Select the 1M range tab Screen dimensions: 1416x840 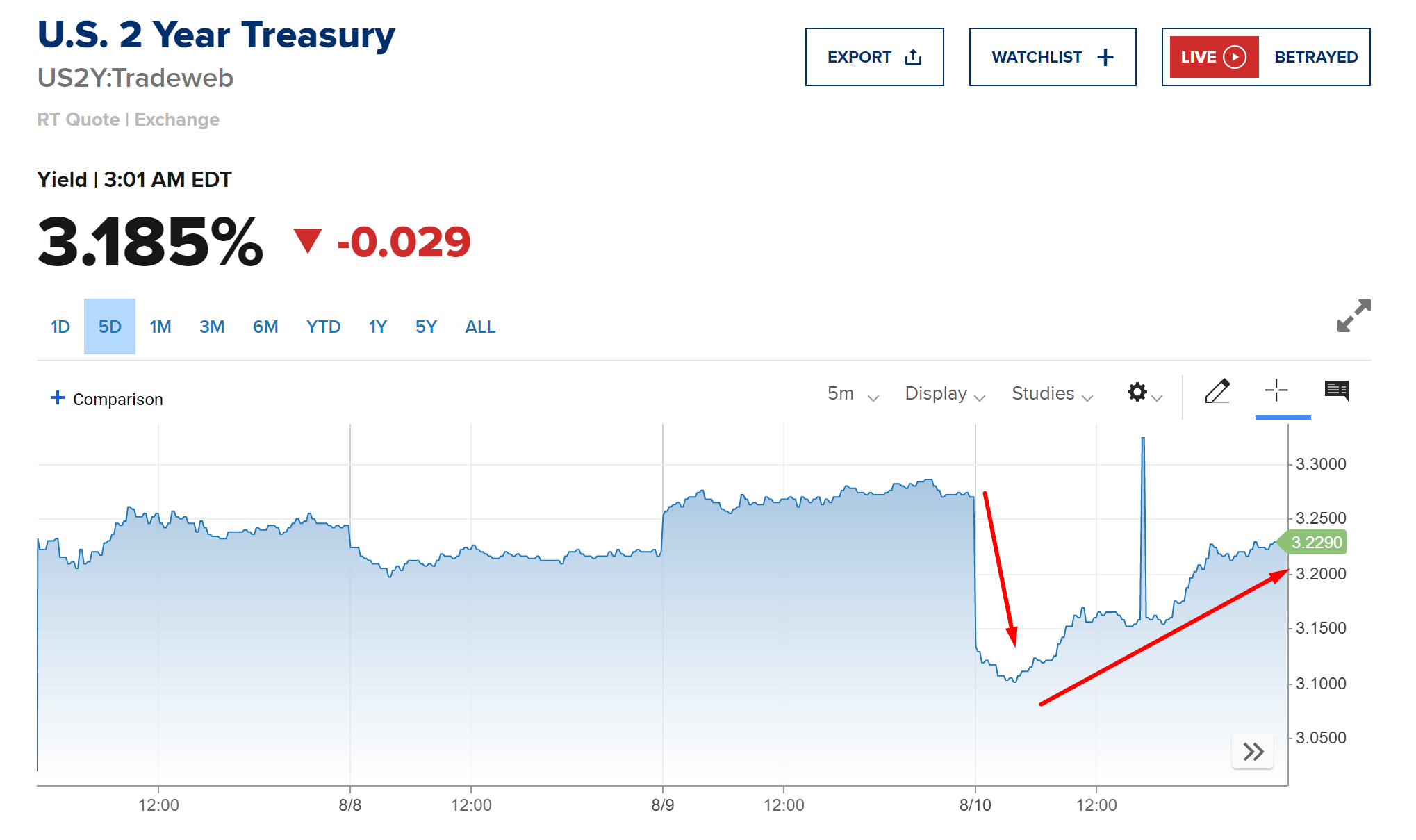click(x=160, y=327)
